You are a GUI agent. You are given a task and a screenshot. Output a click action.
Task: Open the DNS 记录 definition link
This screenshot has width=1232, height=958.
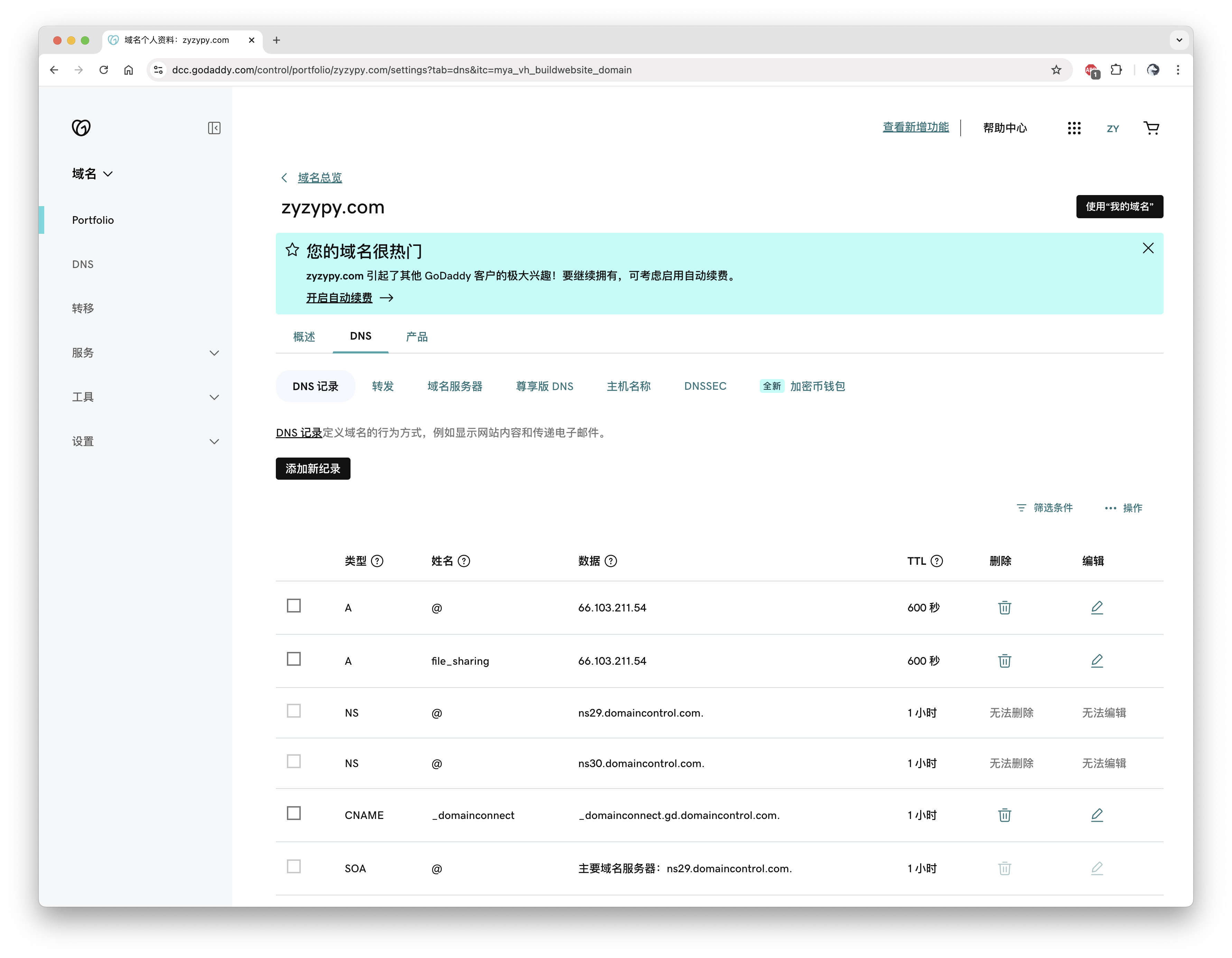click(x=299, y=432)
